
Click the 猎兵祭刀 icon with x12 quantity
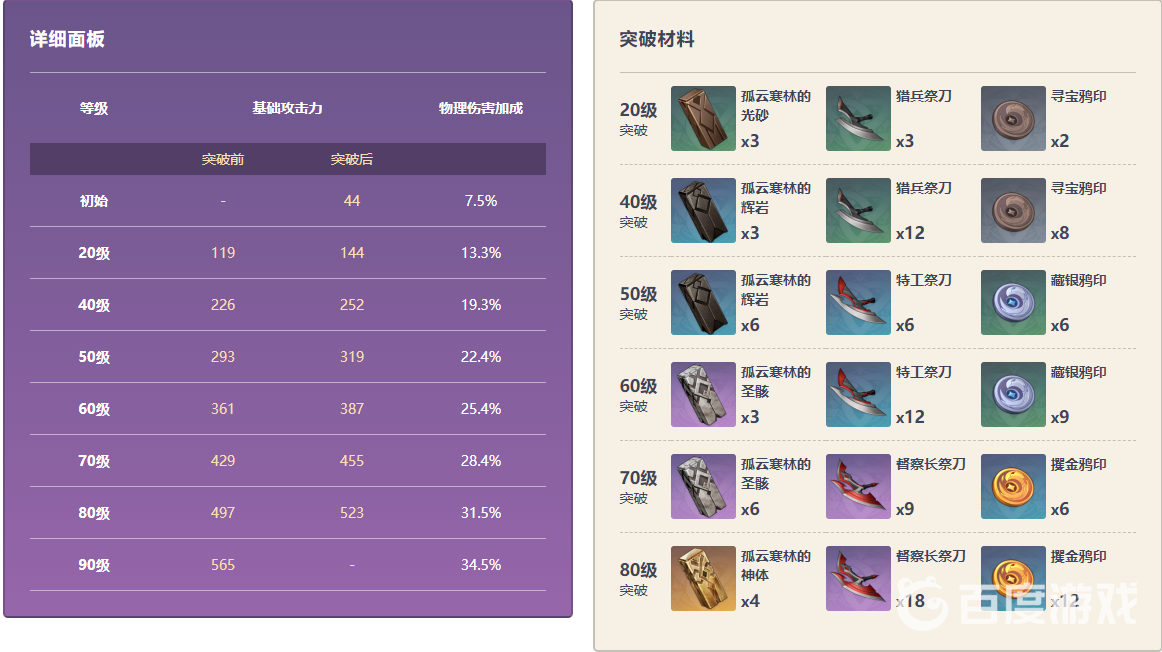pyautogui.click(x=858, y=211)
